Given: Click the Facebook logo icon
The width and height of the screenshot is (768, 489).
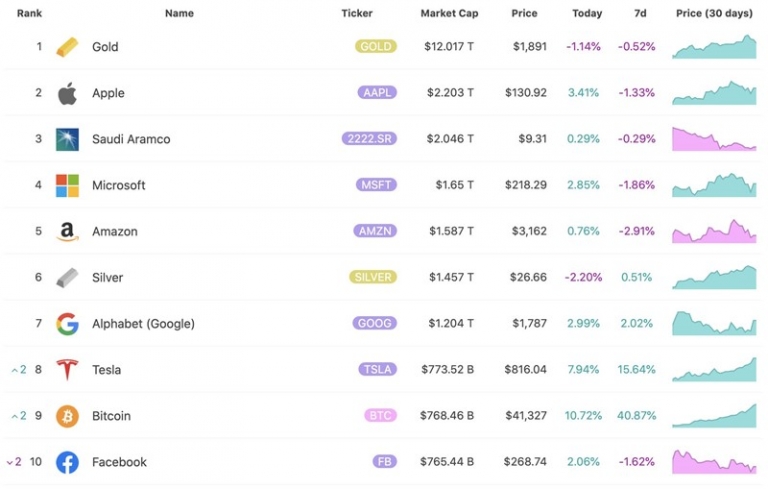Looking at the screenshot, I should (67, 462).
